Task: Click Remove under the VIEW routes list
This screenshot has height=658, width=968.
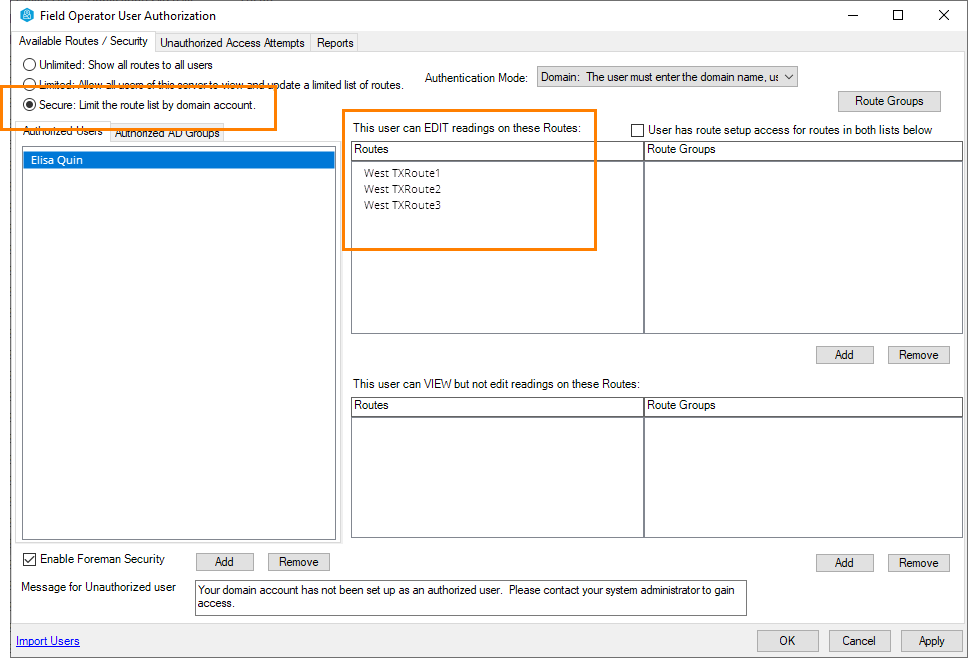Action: pos(917,563)
